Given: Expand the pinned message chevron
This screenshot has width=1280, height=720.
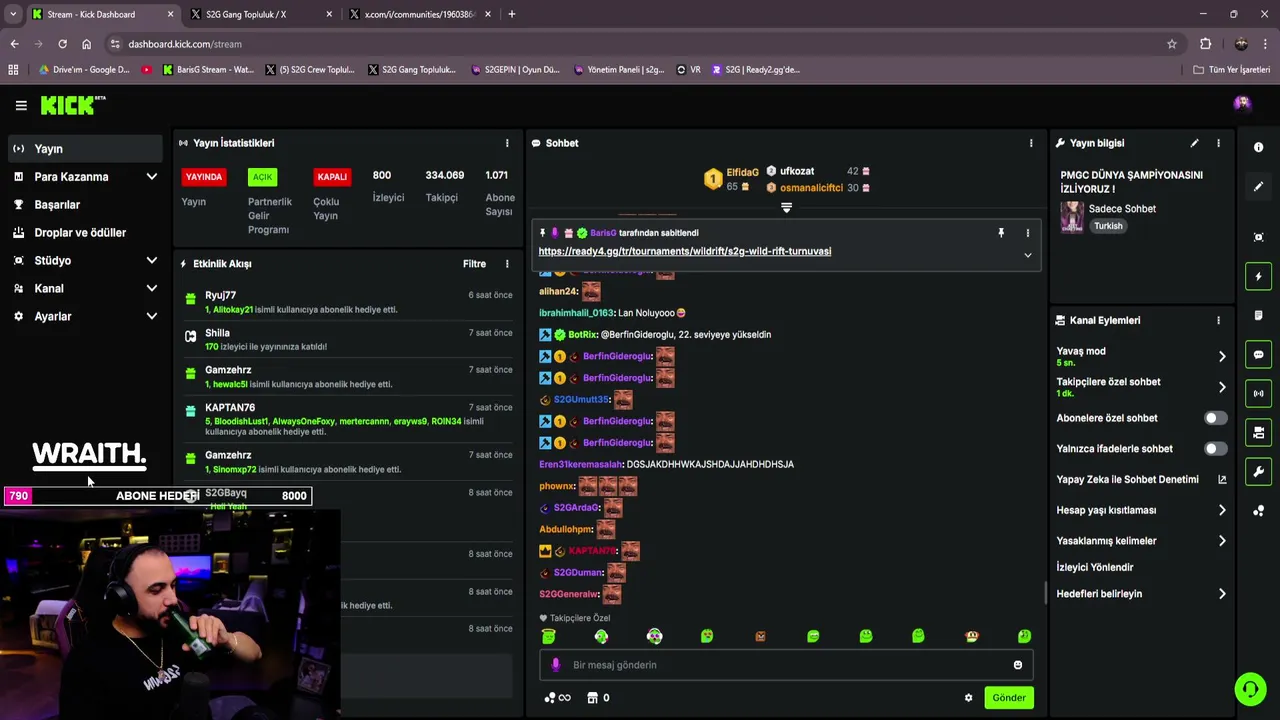Looking at the screenshot, I should pos(1027,255).
